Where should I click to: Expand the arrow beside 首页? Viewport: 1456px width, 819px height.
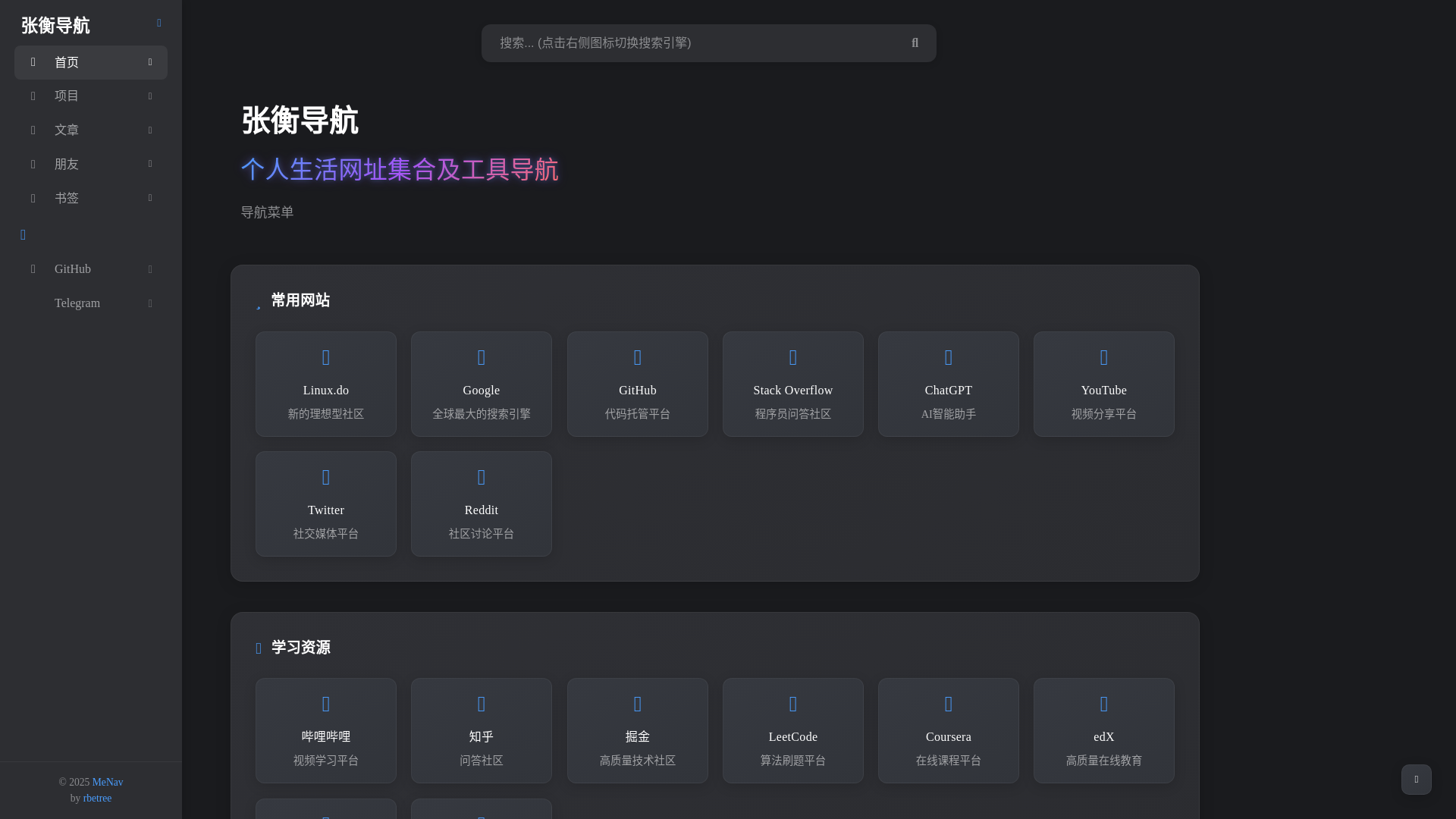150,62
